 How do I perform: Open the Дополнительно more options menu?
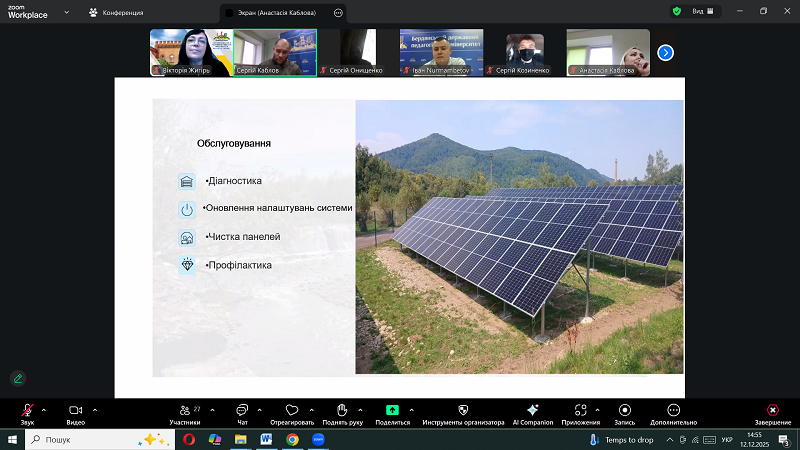[x=673, y=410]
